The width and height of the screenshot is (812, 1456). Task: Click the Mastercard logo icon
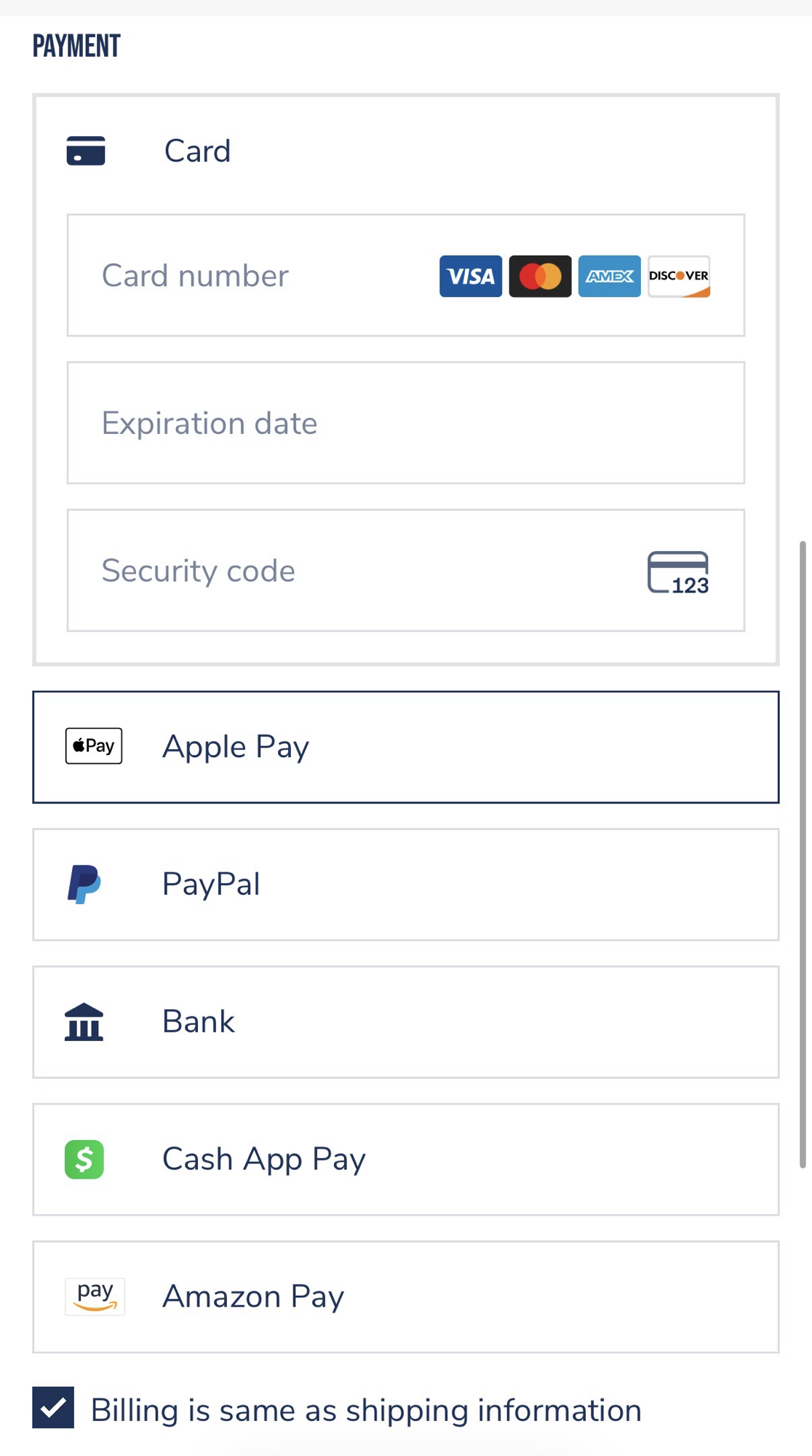(x=540, y=276)
